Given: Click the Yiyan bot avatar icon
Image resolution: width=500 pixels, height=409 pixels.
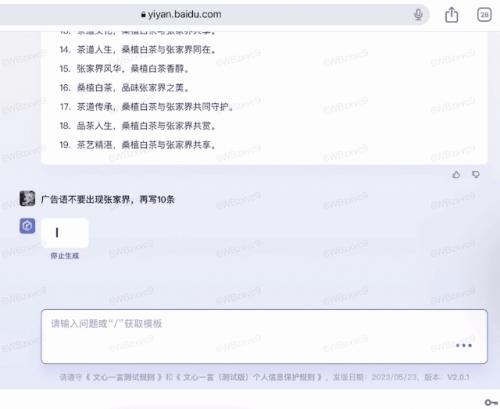Looking at the screenshot, I should coord(27,226).
